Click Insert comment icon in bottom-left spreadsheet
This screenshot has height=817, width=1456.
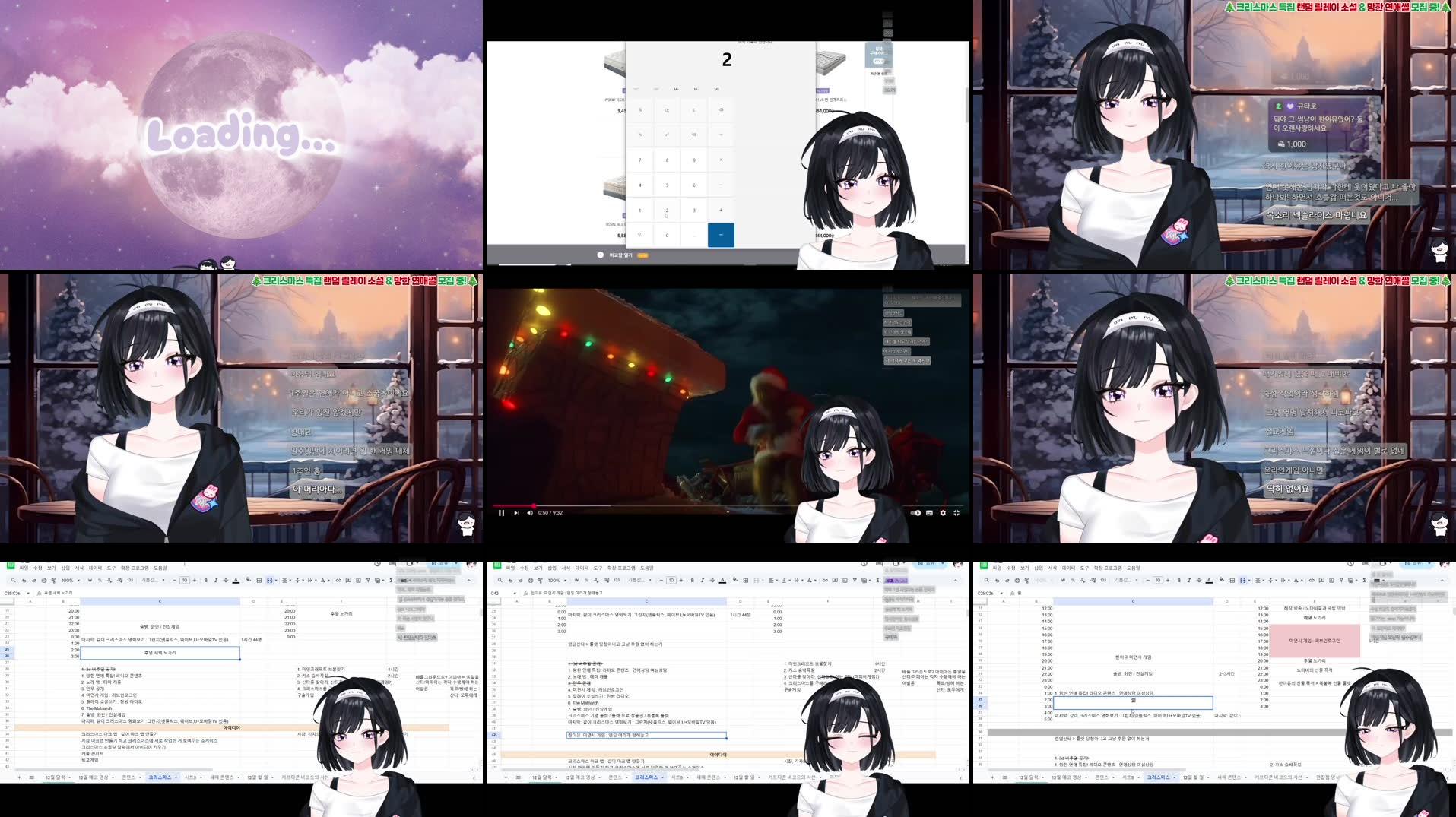click(348, 581)
